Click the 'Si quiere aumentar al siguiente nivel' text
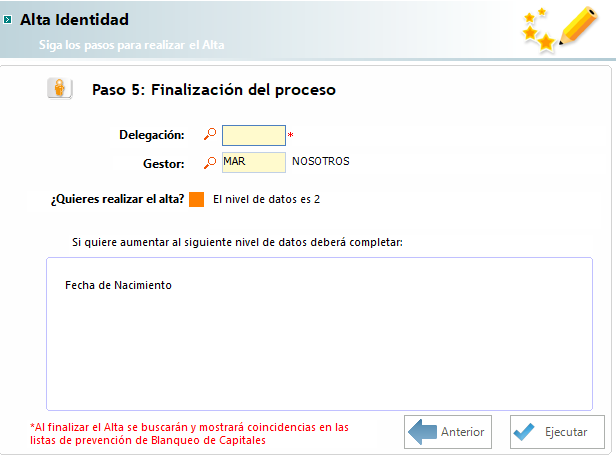 pyautogui.click(x=237, y=242)
